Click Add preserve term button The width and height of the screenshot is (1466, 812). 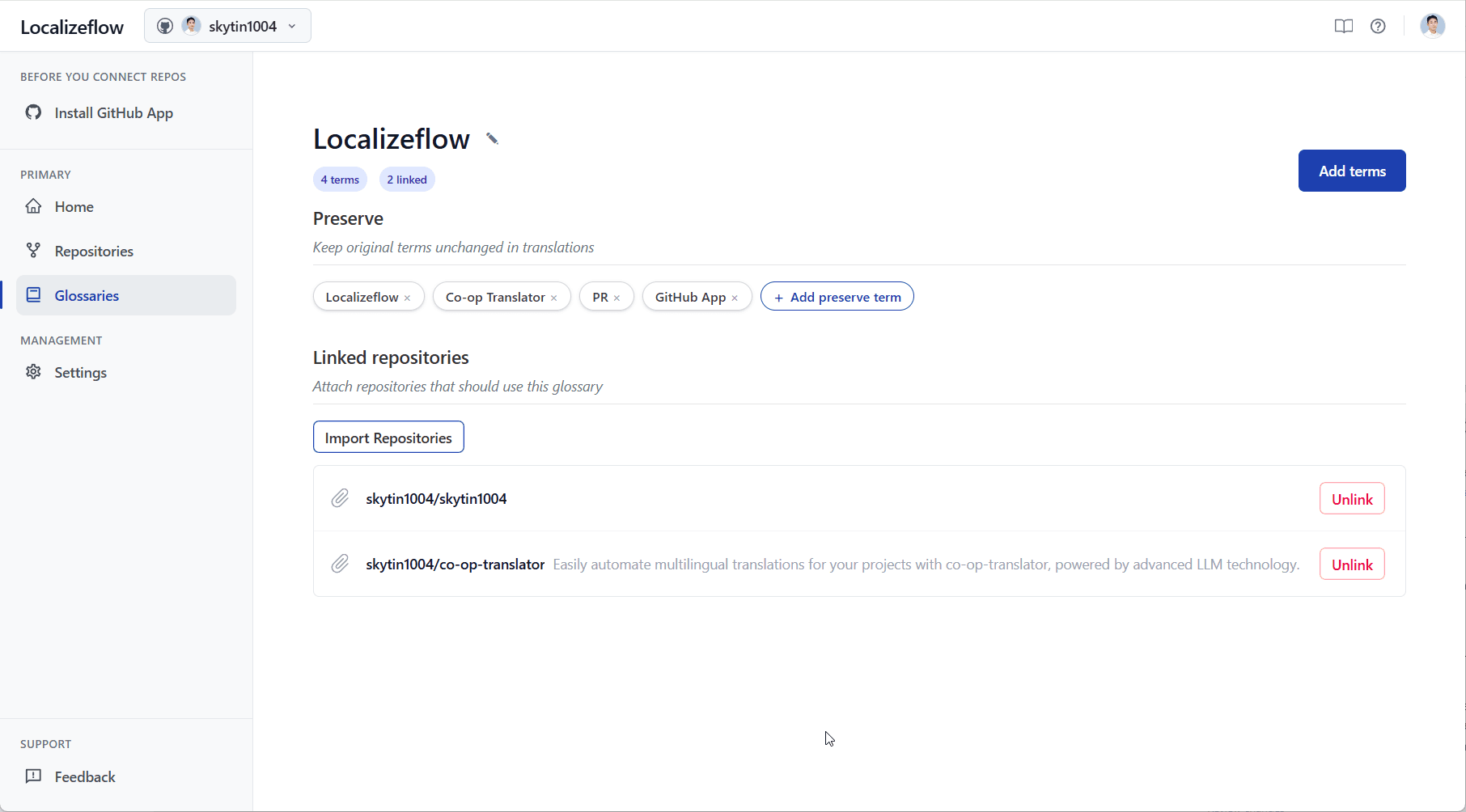click(x=837, y=297)
